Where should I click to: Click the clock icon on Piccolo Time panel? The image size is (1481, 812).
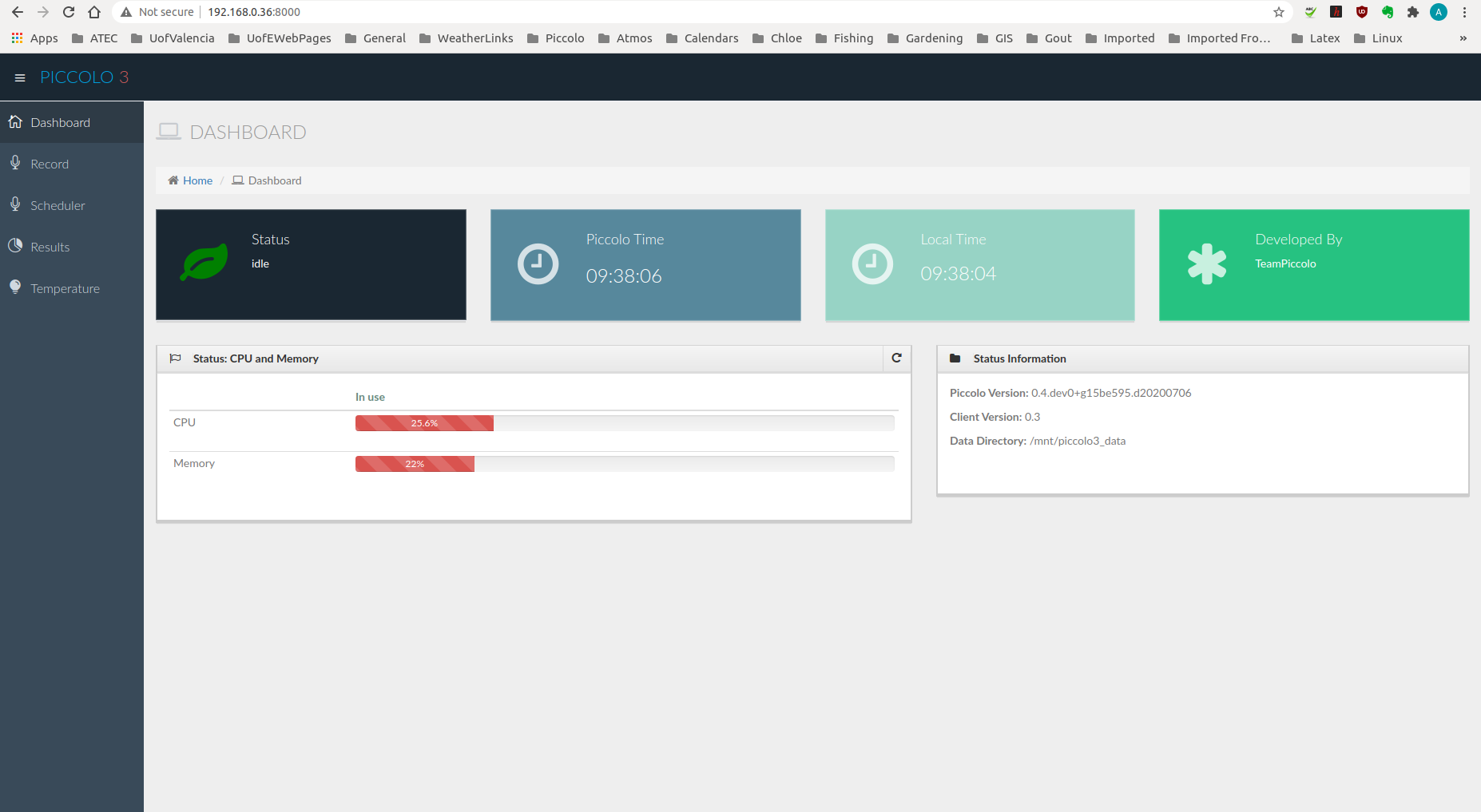coord(537,263)
